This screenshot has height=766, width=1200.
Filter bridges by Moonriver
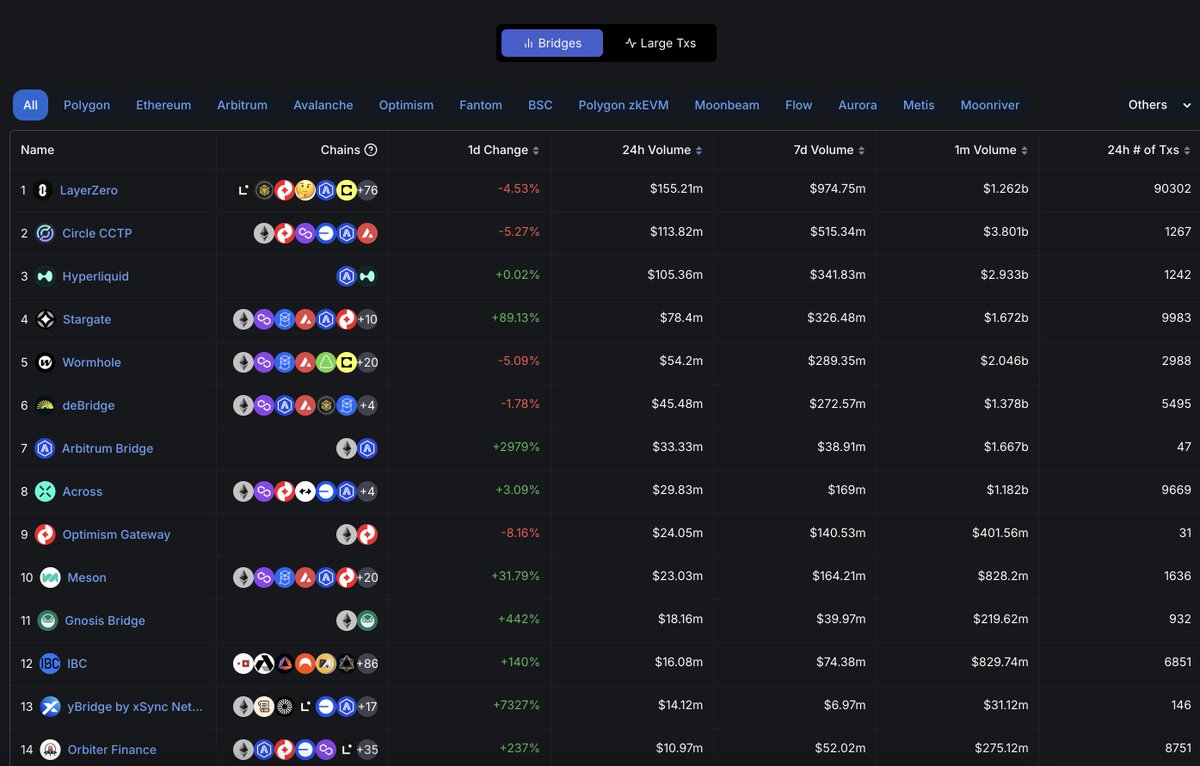(990, 105)
